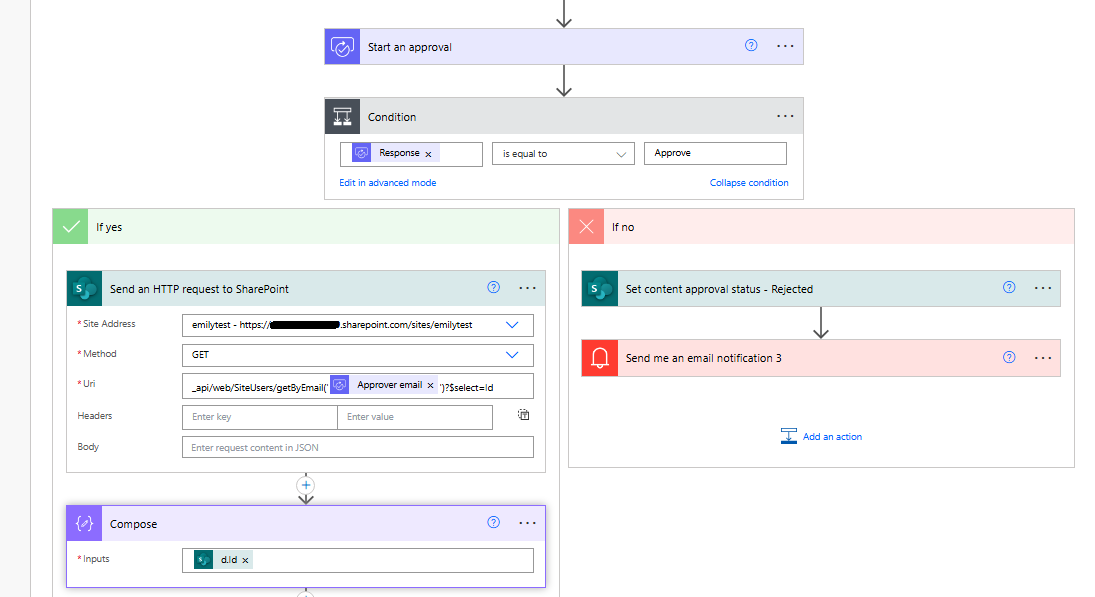Click Add an action in If no branch
The image size is (1095, 597).
821,436
